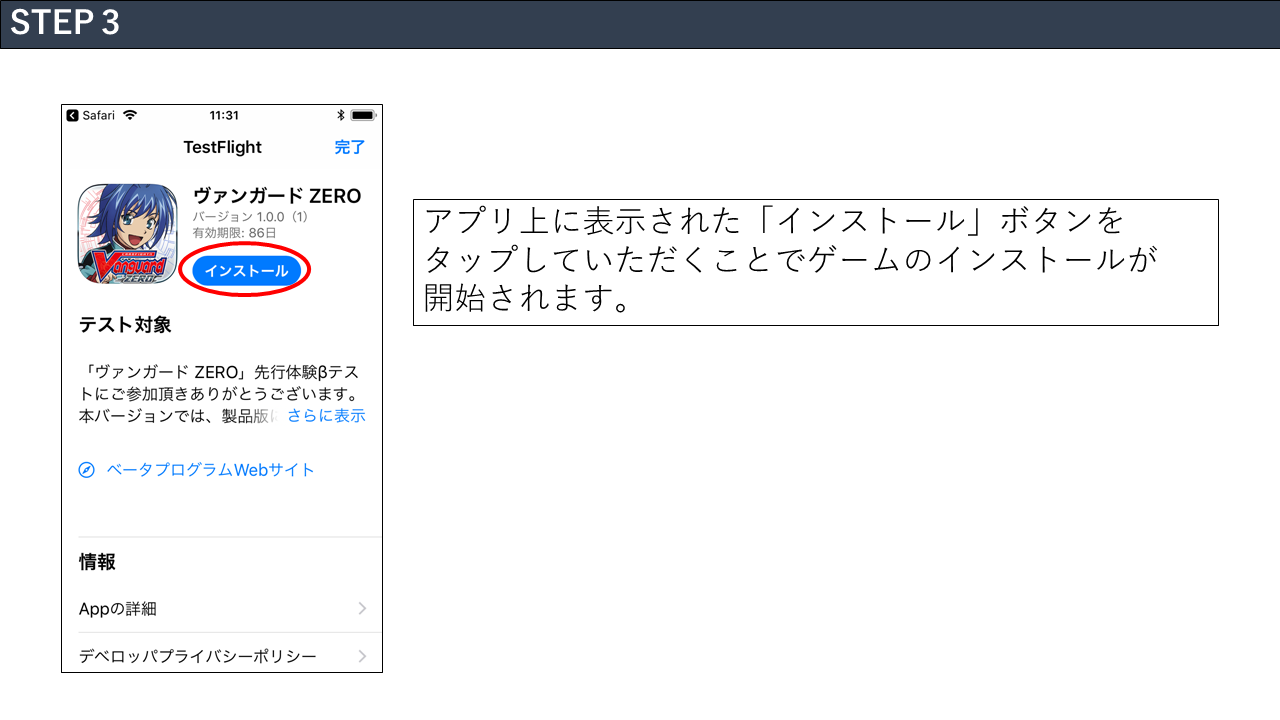Tap 完了 to close TestFlight
The height and width of the screenshot is (720, 1280).
pyautogui.click(x=349, y=147)
